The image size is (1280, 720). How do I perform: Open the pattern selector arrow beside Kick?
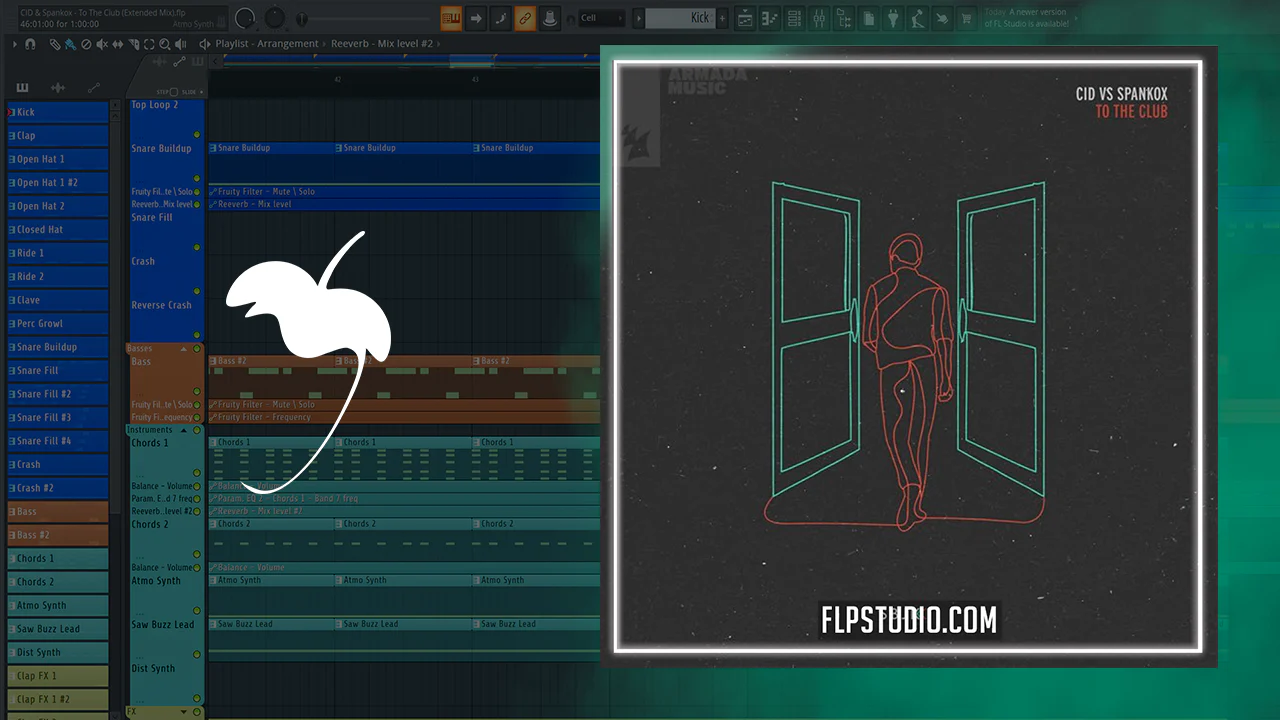click(638, 18)
